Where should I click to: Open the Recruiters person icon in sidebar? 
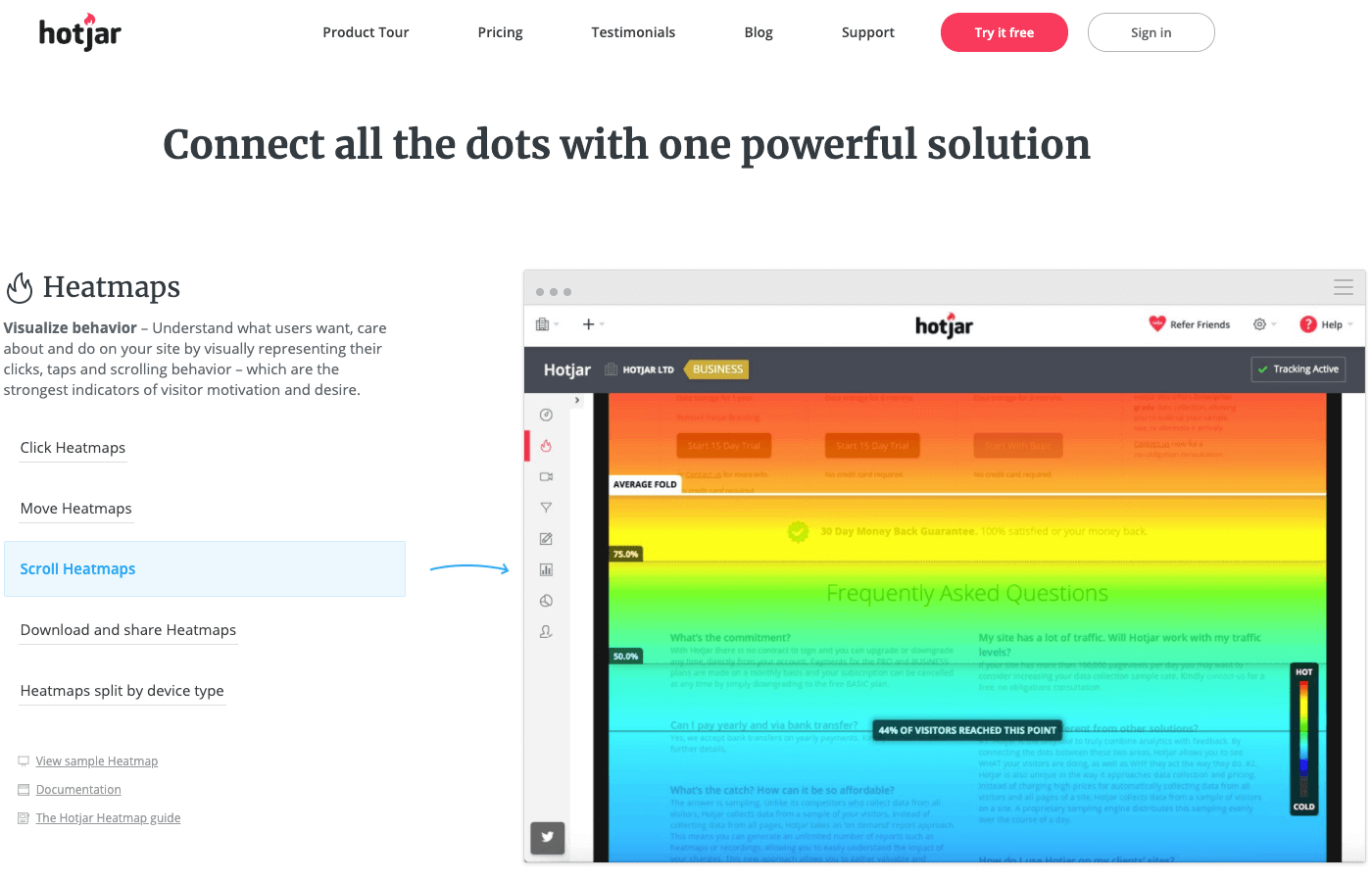[x=547, y=632]
